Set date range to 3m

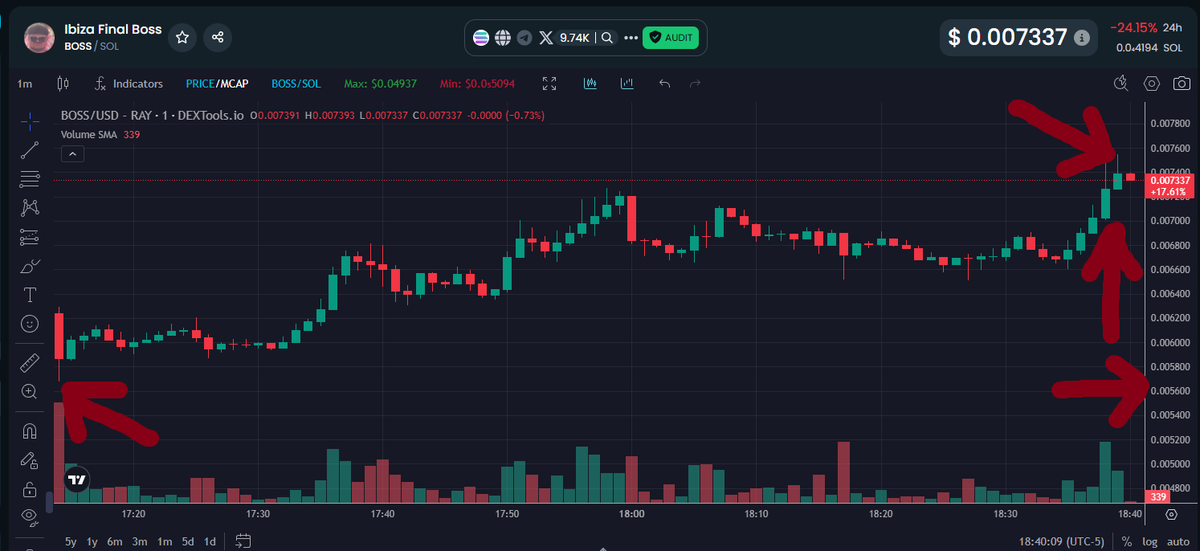(140, 541)
